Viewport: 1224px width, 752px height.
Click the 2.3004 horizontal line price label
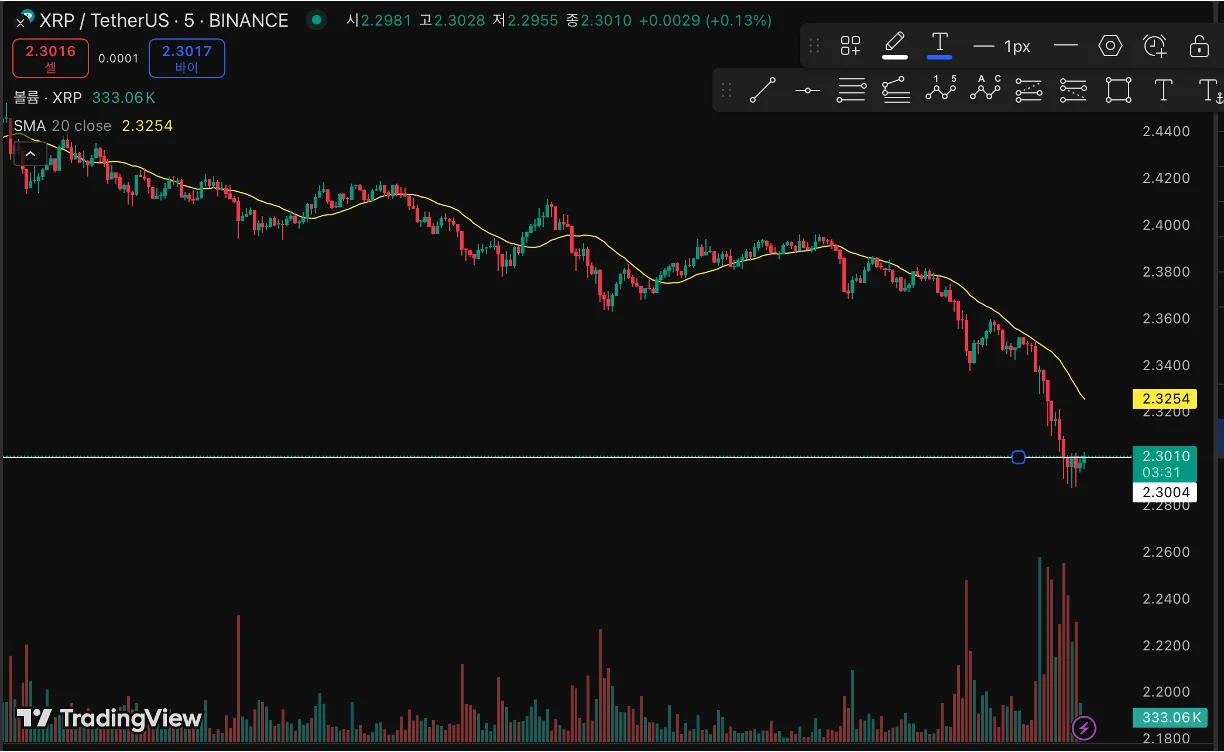pos(1165,492)
